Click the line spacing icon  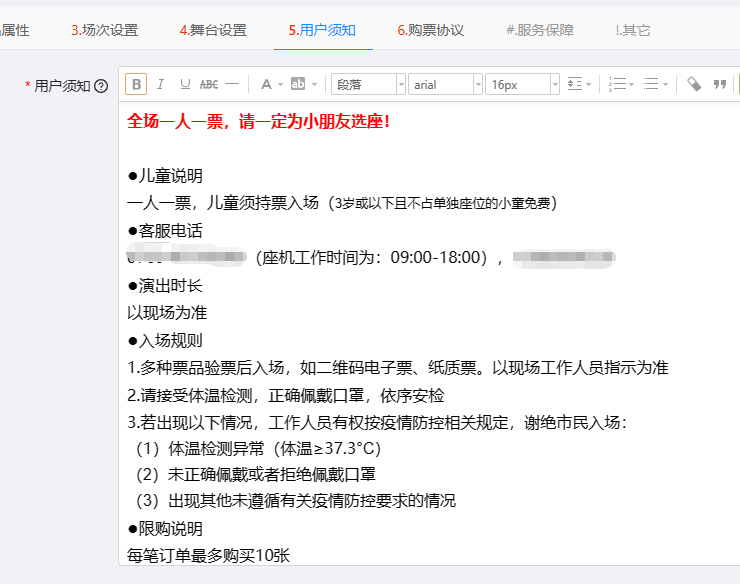[574, 85]
